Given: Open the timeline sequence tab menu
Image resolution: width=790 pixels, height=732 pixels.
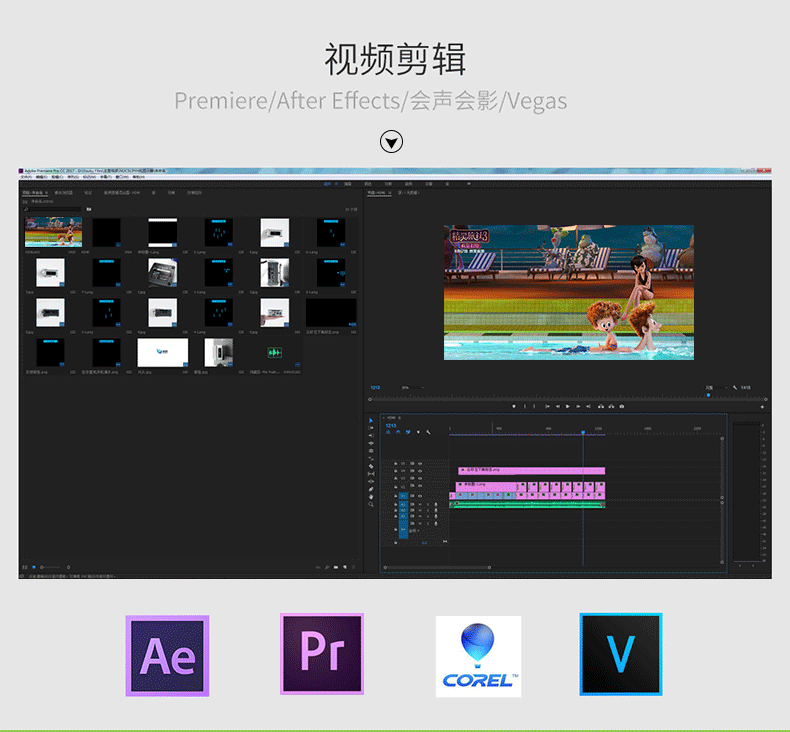Looking at the screenshot, I should (400, 418).
